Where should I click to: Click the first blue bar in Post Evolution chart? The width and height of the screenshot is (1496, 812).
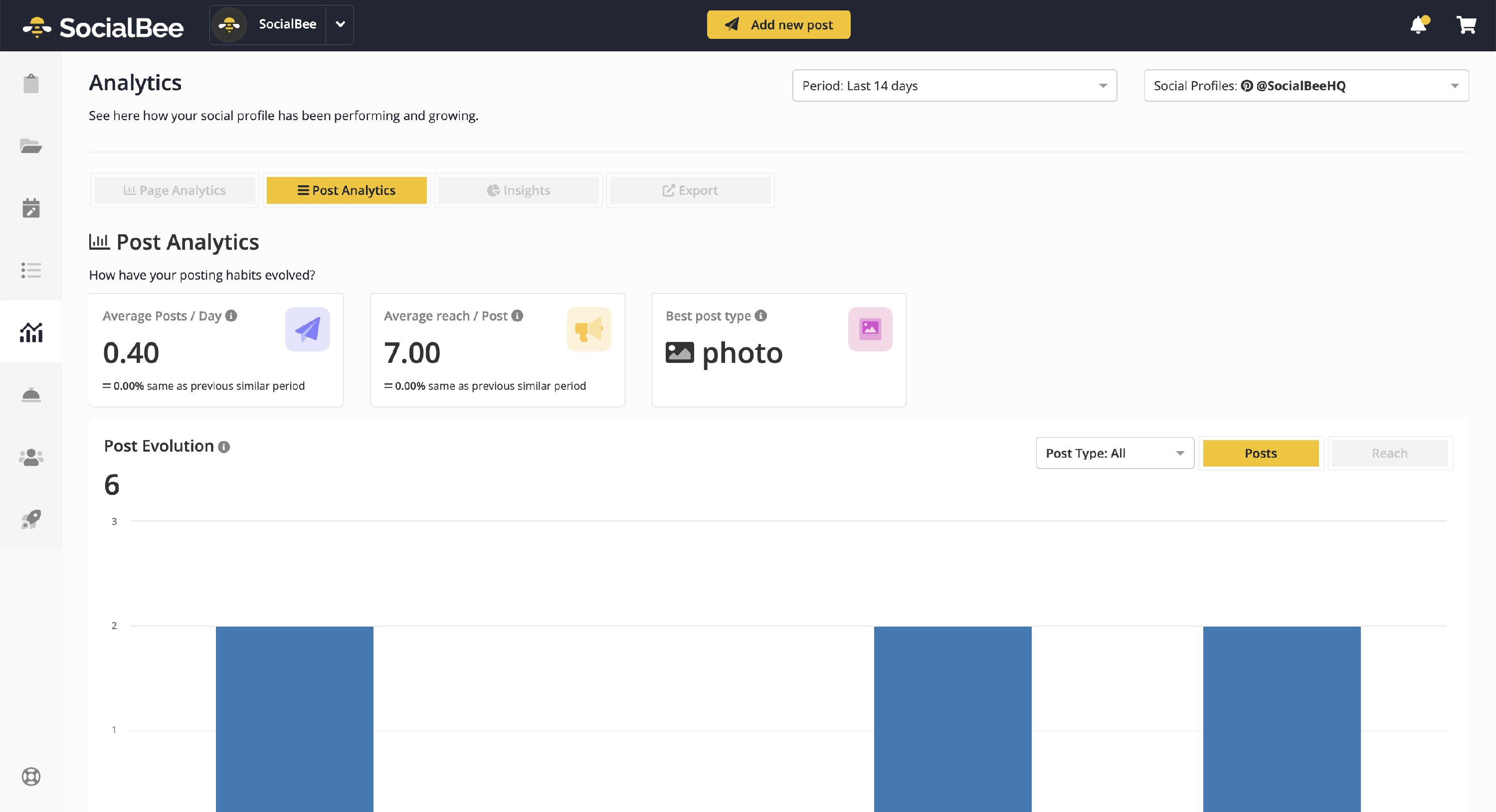294,719
